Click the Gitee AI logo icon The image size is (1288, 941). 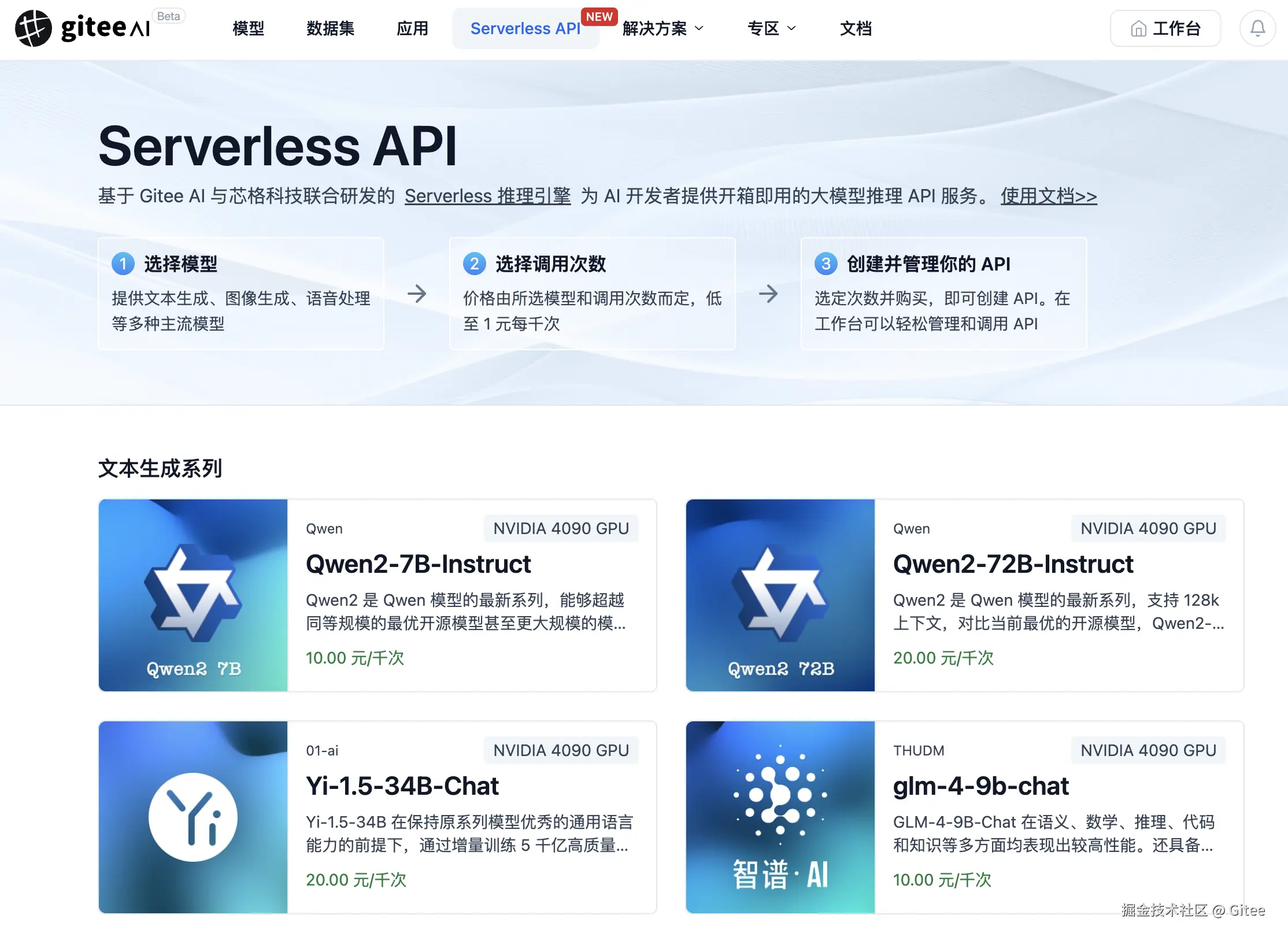tap(33, 28)
